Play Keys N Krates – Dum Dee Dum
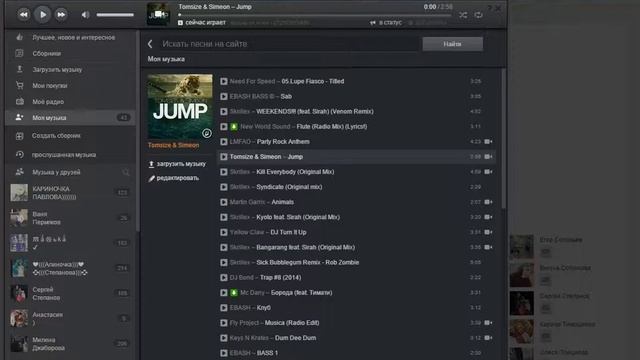This screenshot has width=640, height=360. point(224,338)
